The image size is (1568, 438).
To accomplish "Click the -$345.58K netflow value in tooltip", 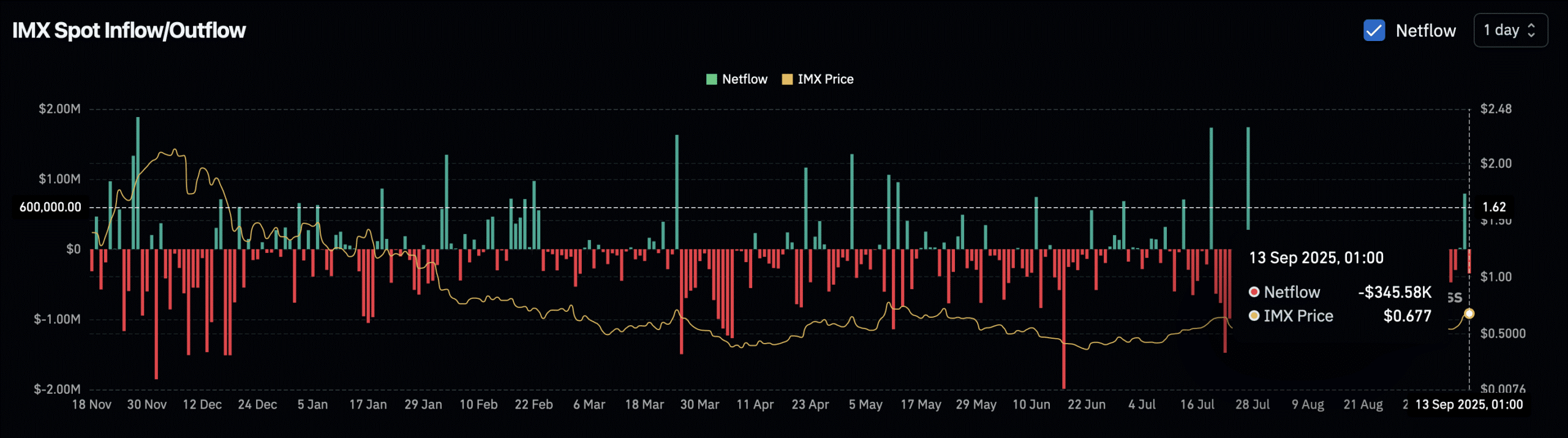I will point(1394,292).
